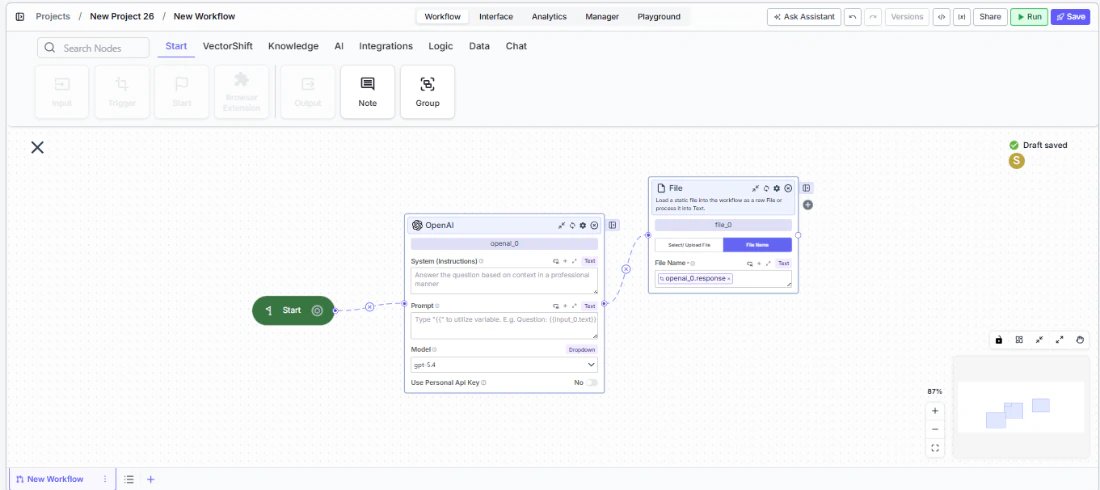
Task: Remove edge between OpenAI and File
Action: tap(626, 269)
